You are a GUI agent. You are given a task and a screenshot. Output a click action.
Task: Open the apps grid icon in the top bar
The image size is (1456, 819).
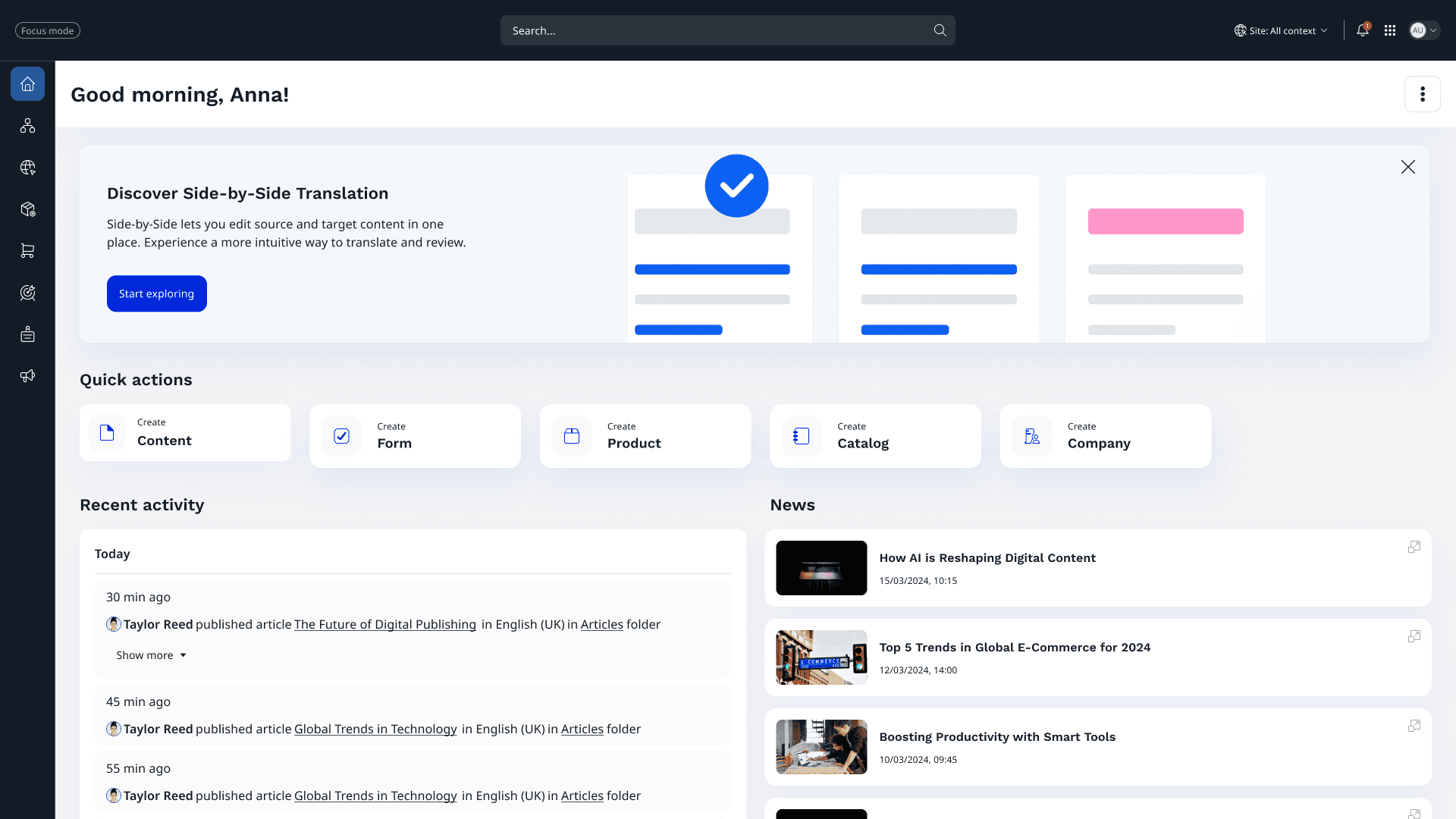coord(1390,30)
